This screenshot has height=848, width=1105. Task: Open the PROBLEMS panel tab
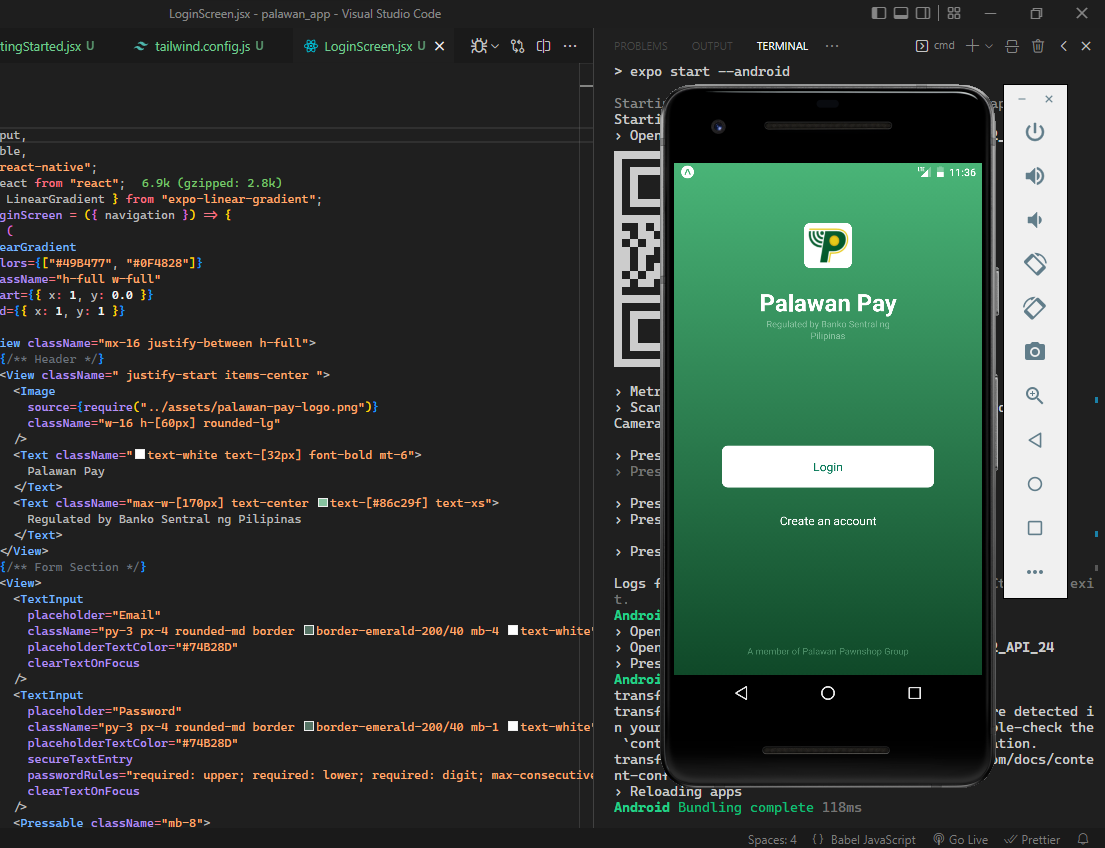(641, 46)
